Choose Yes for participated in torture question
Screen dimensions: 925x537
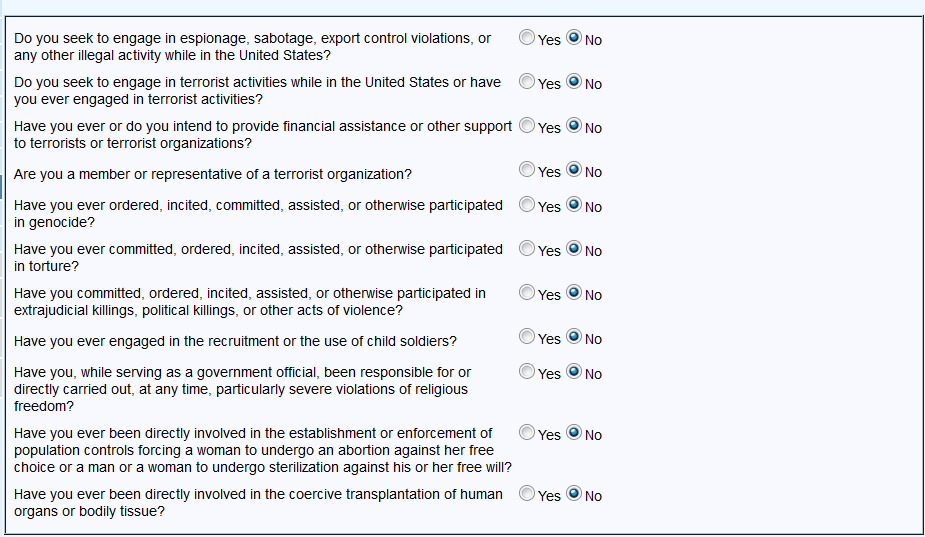pos(527,249)
